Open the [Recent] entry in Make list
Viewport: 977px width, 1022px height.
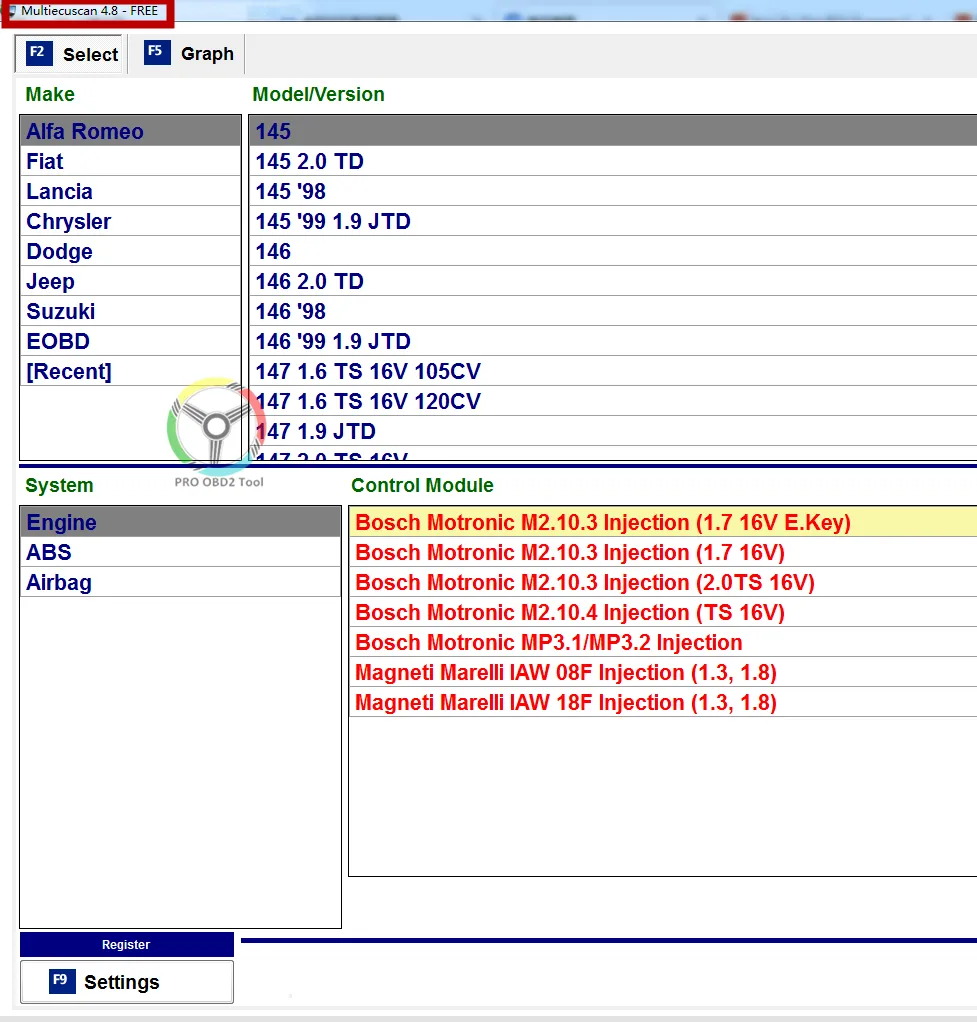[x=130, y=371]
